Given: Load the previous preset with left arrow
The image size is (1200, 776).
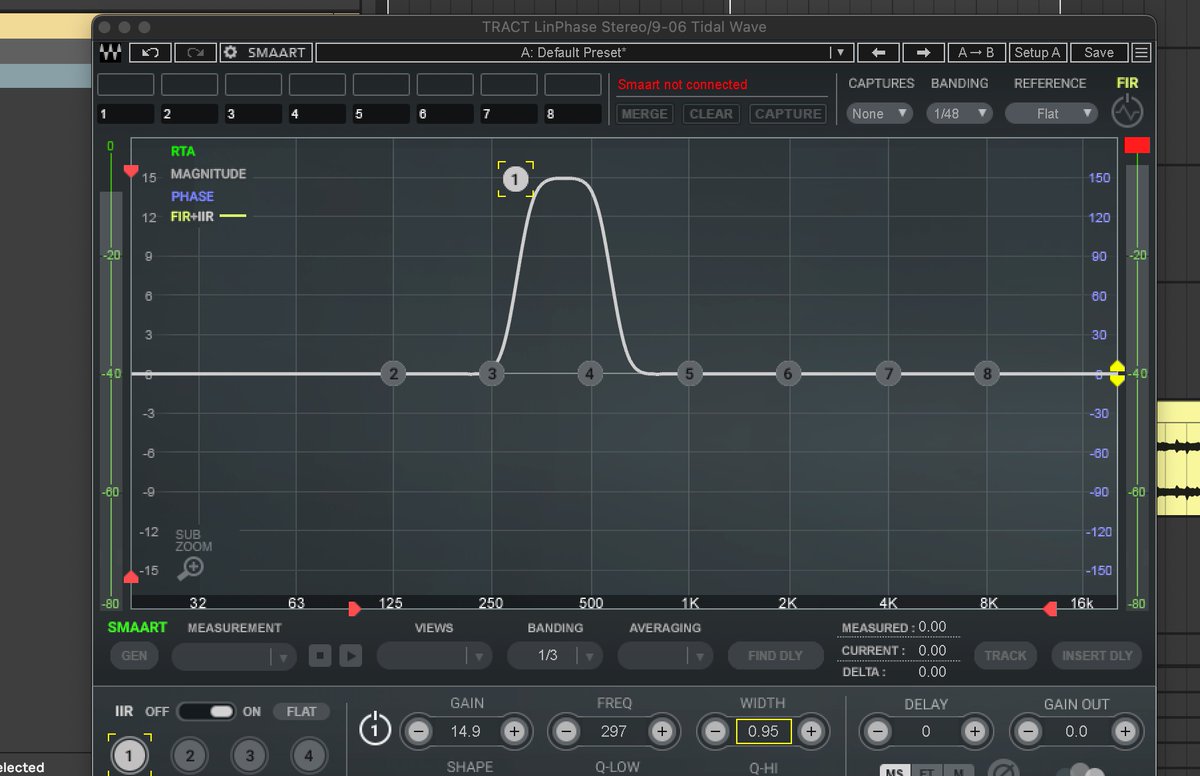Looking at the screenshot, I should click(878, 53).
